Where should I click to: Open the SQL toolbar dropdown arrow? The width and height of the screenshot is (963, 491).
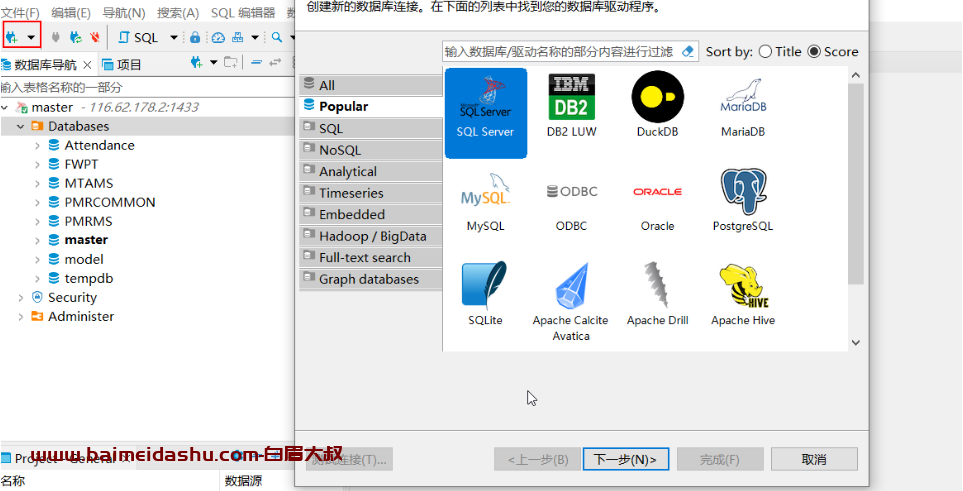(173, 38)
